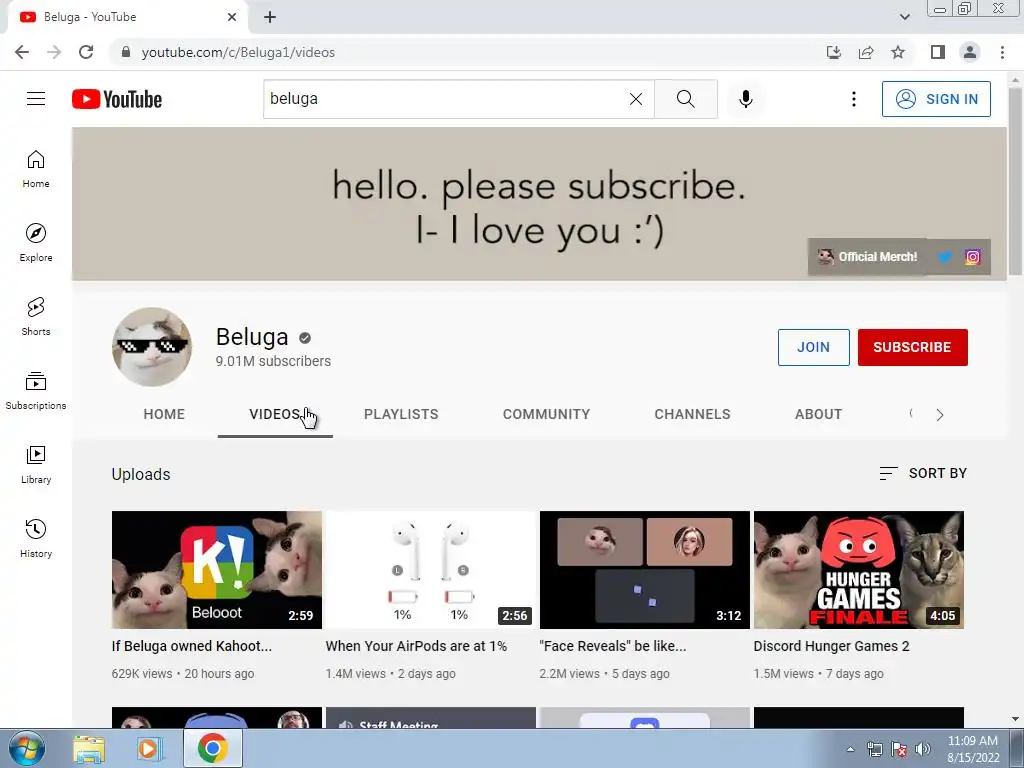Close the Beluga - YouTube tab
The image size is (1024, 768).
point(232,17)
